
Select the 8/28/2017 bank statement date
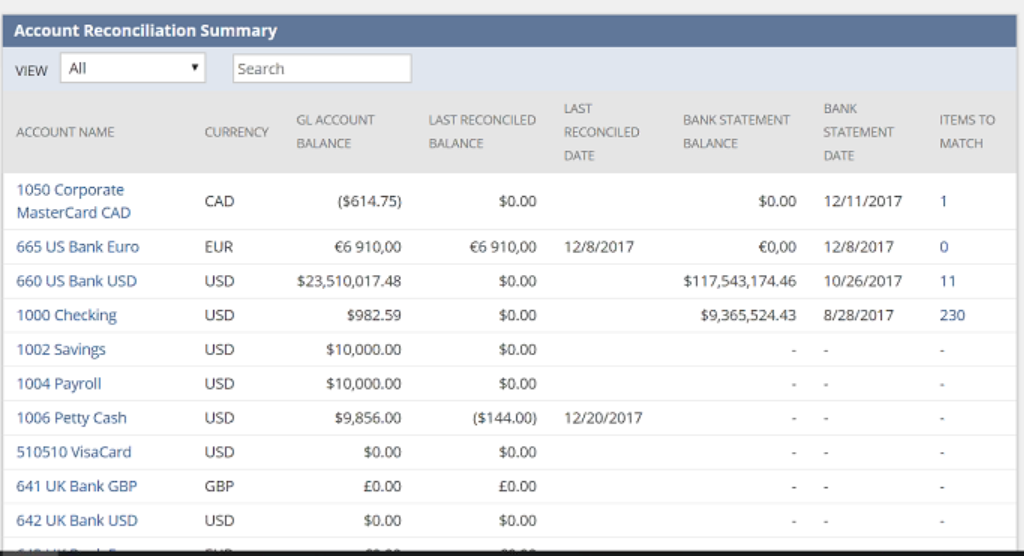(858, 316)
